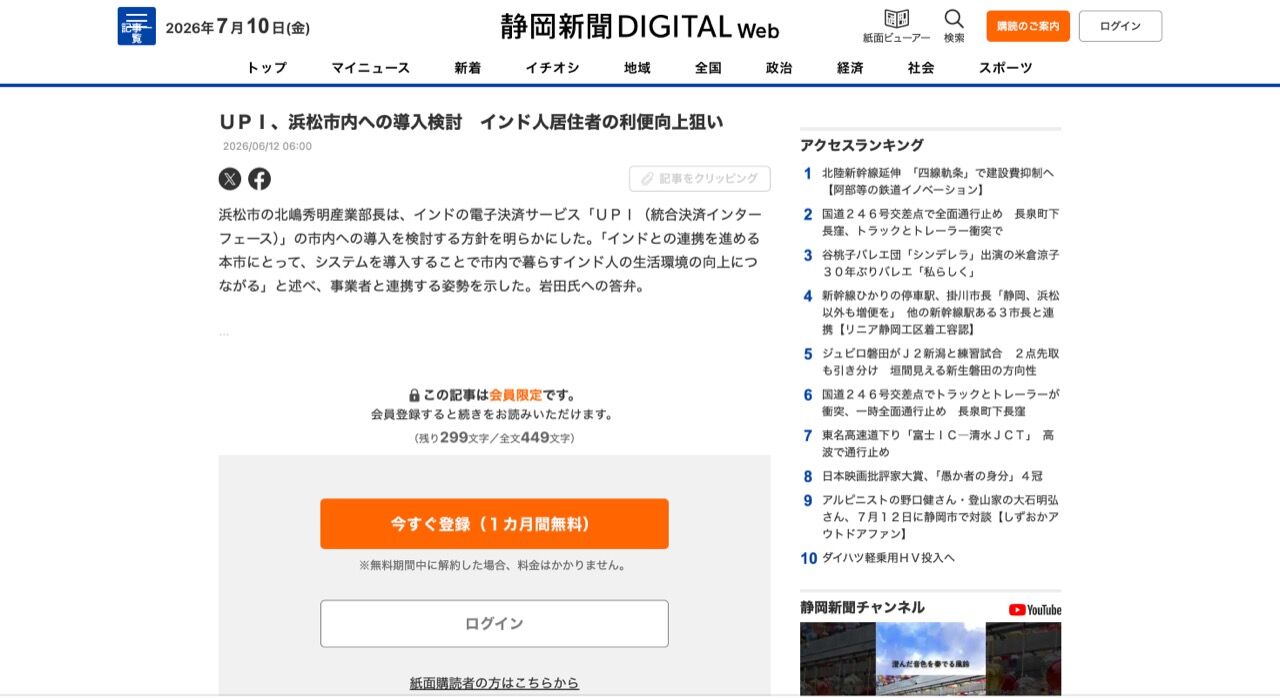Screen dimensions: 1280x698
Task: Click the 記事をクリッピング button
Action: click(700, 179)
